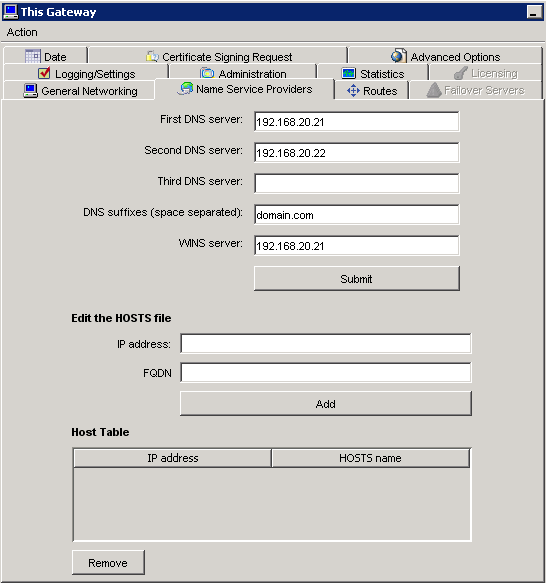Sort by the HOSTS name column header

(370, 458)
